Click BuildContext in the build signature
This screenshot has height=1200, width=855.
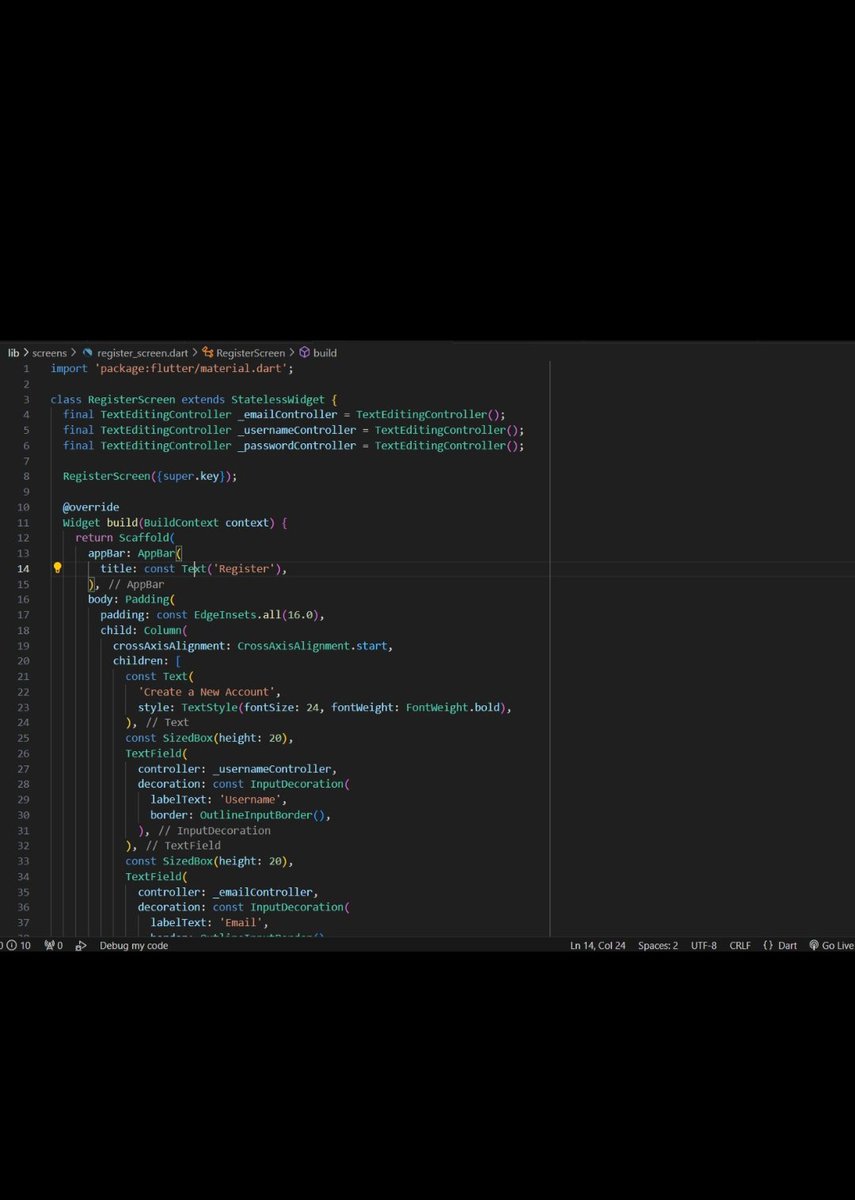pyautogui.click(x=181, y=522)
